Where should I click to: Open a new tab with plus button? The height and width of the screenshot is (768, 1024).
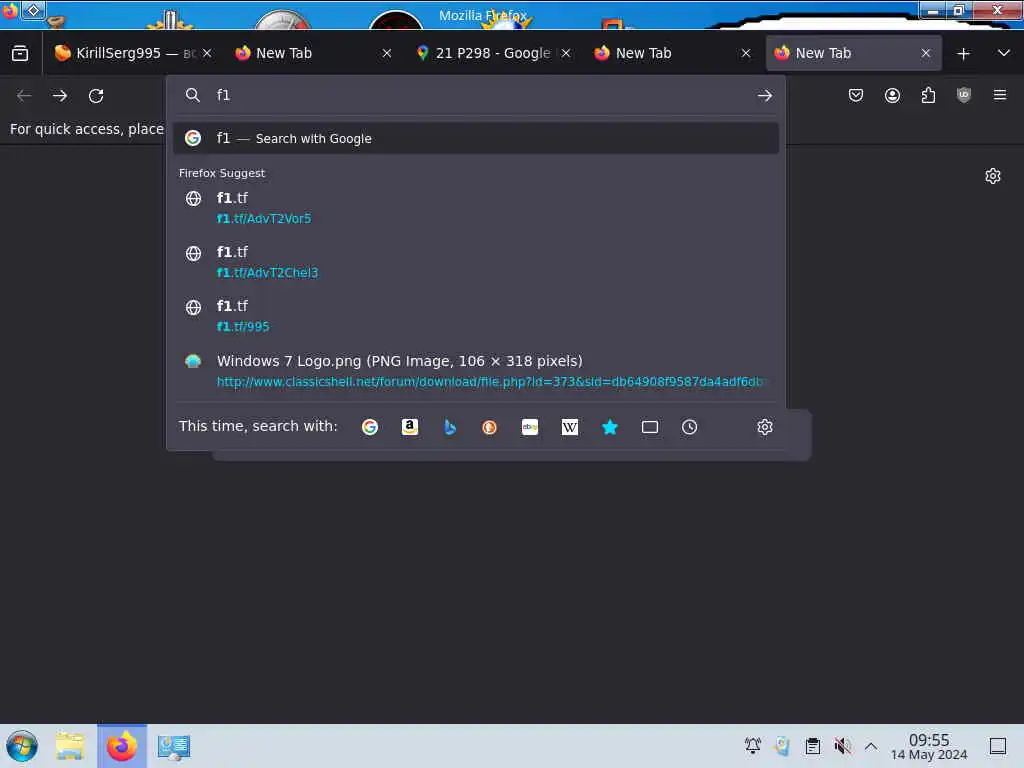(x=963, y=54)
